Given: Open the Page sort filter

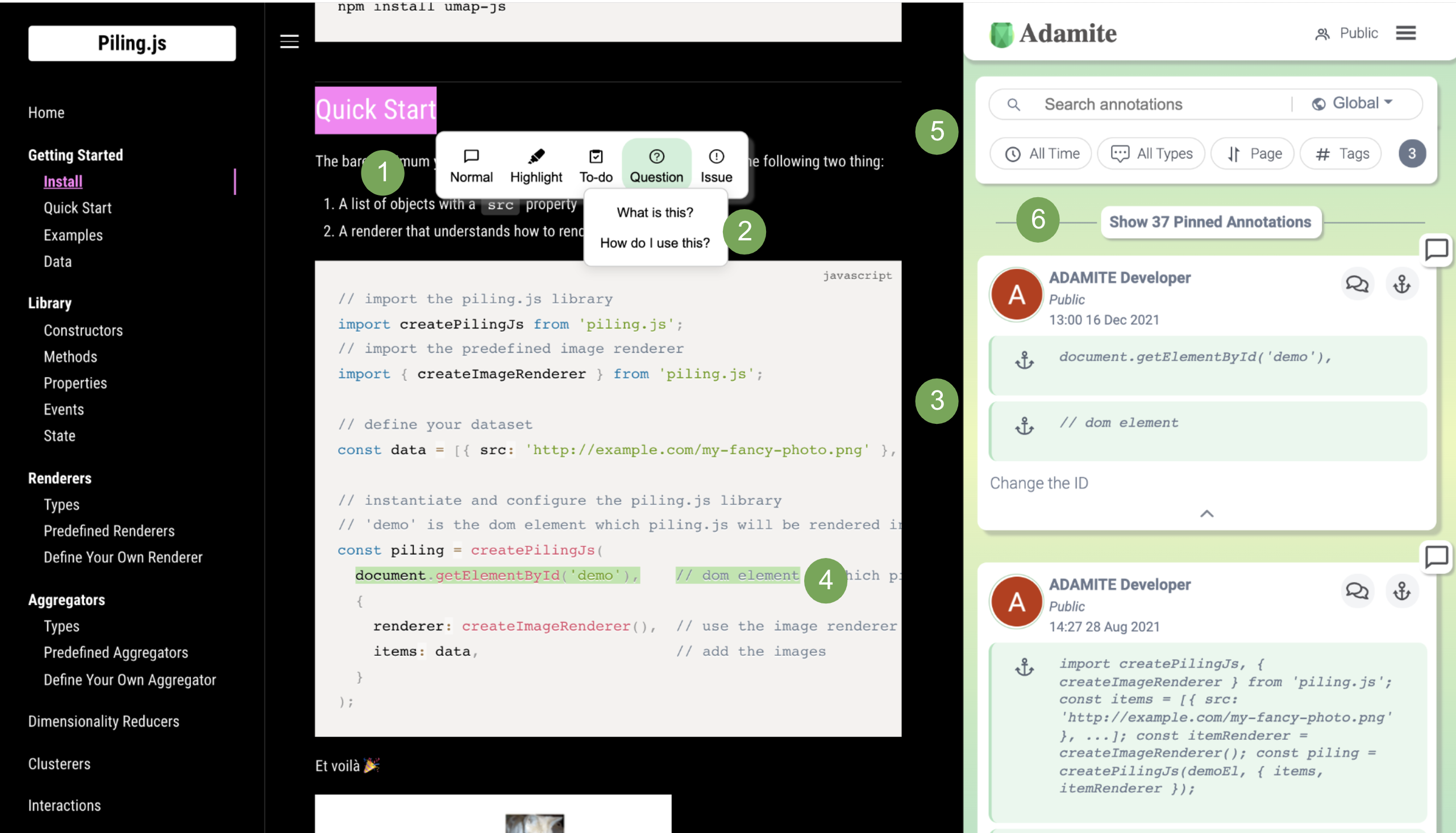Looking at the screenshot, I should (x=1252, y=153).
